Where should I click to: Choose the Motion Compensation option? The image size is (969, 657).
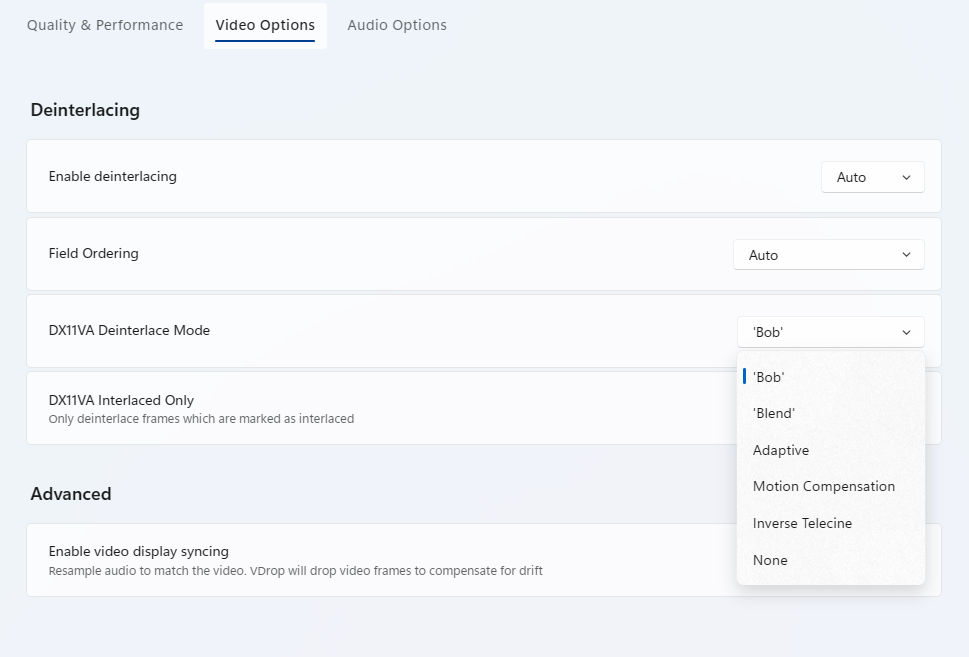[x=824, y=486]
